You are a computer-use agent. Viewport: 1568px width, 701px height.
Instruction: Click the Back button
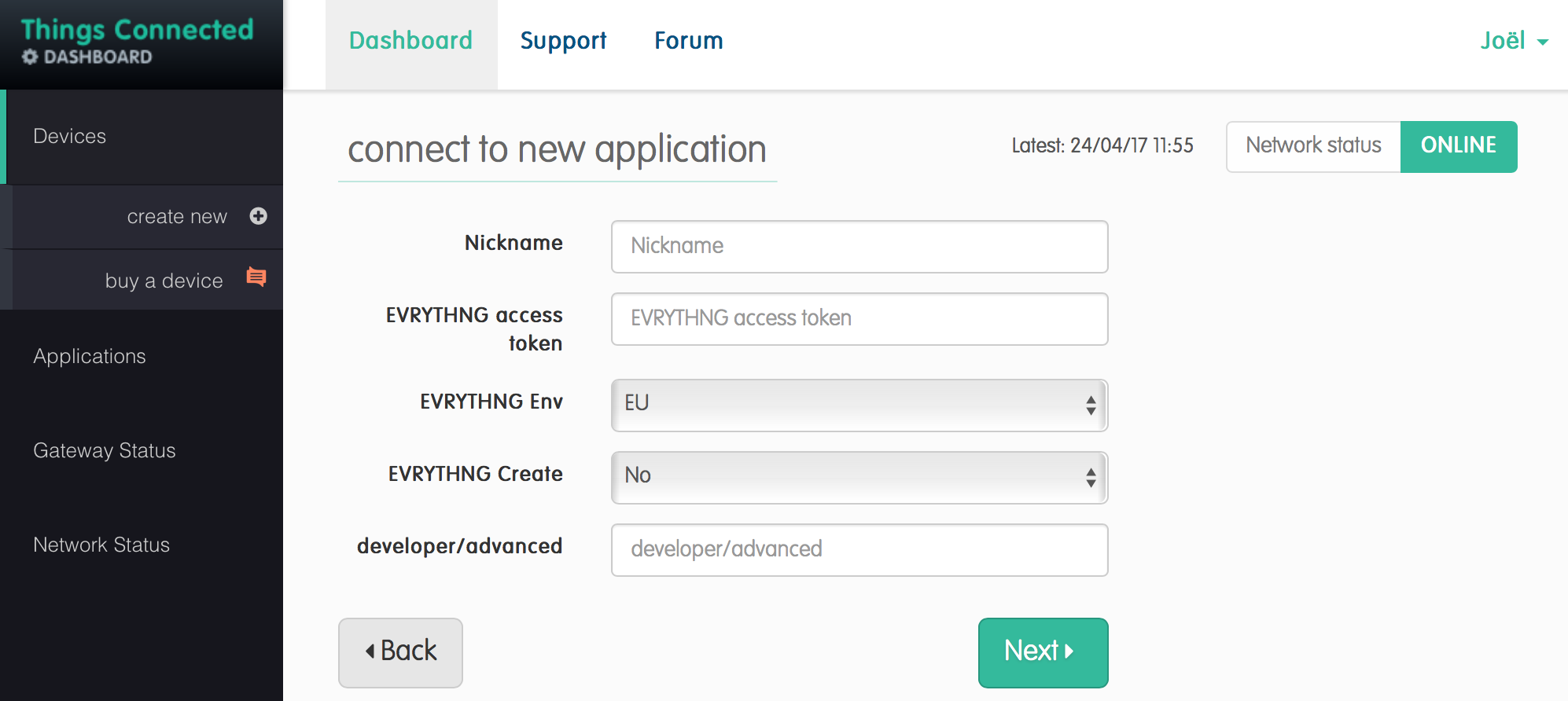click(400, 652)
